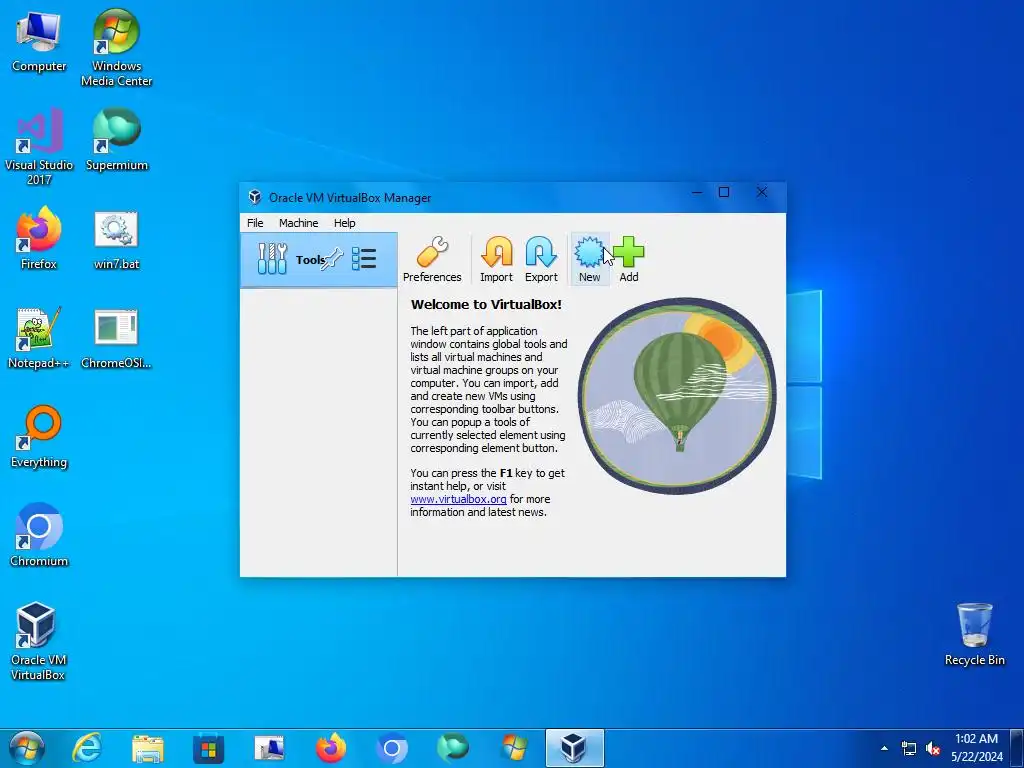Show hidden system tray icons
Screen dimensions: 1024x768
coord(884,748)
